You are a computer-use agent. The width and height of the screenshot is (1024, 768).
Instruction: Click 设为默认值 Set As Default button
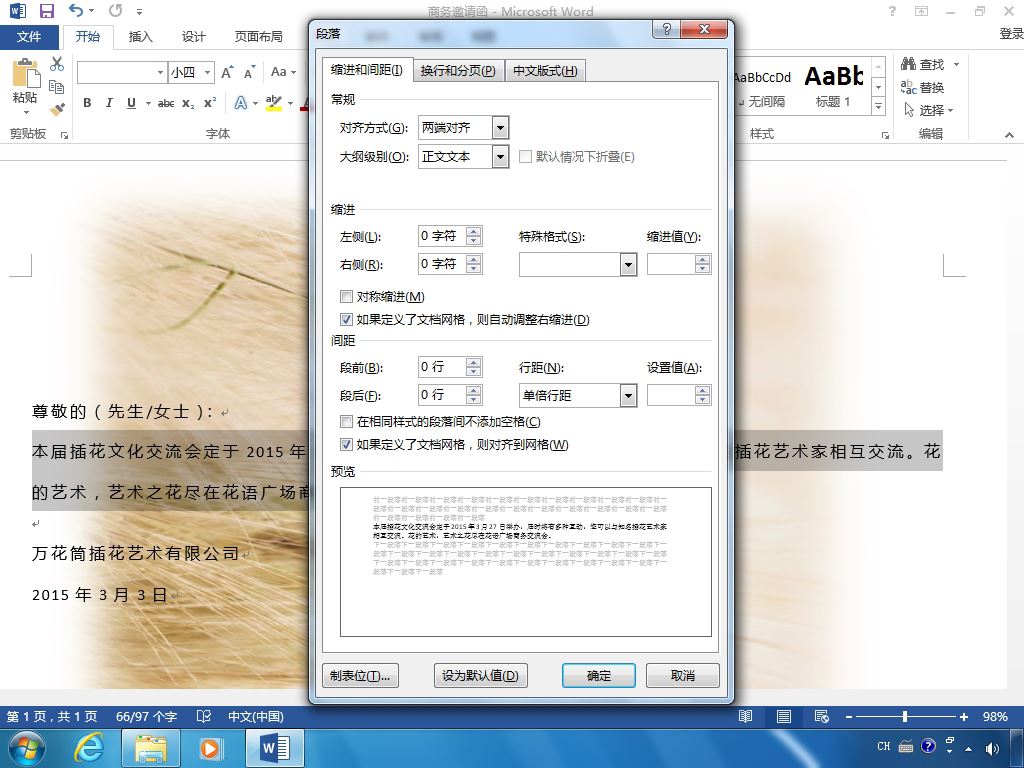[x=481, y=675]
